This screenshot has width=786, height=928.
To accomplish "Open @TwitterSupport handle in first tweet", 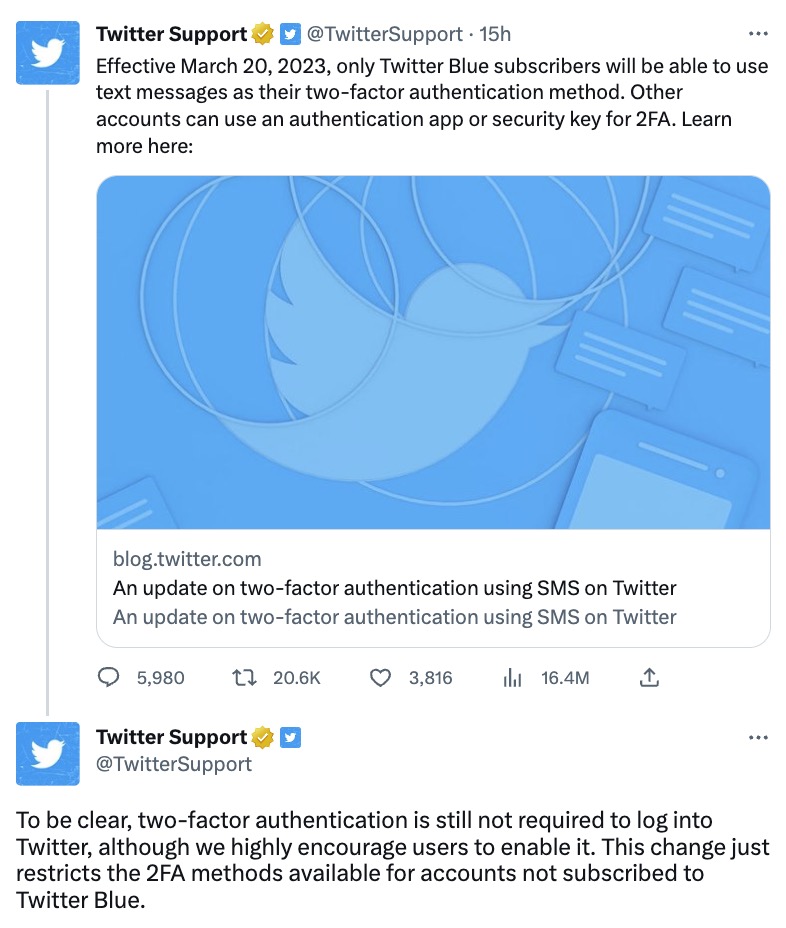I will 384,34.
